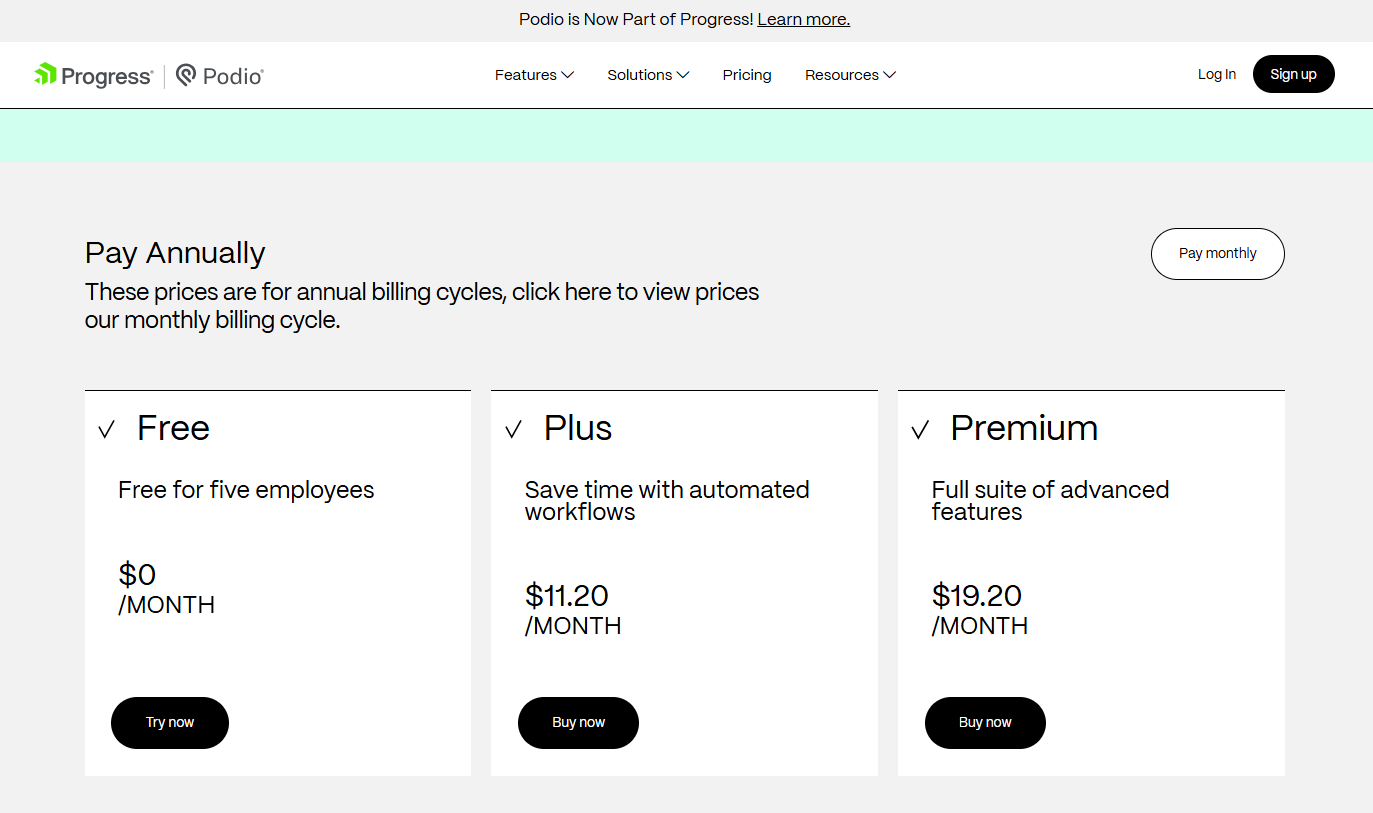Screen dimensions: 1373x813
Task: Click the Progress logo icon
Action: tap(45, 74)
